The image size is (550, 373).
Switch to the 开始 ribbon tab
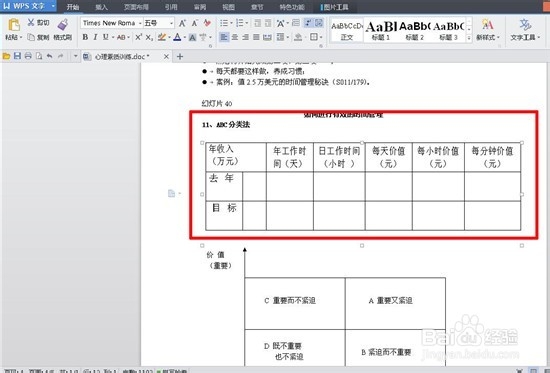coord(73,7)
